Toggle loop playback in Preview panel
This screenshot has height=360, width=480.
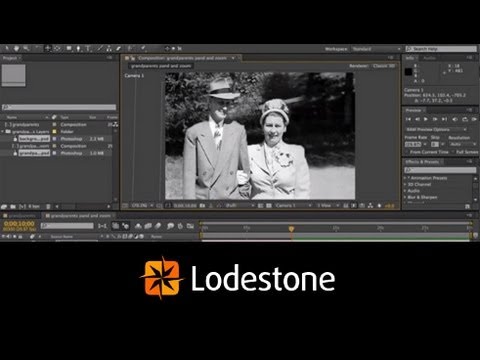pyautogui.click(x=465, y=119)
